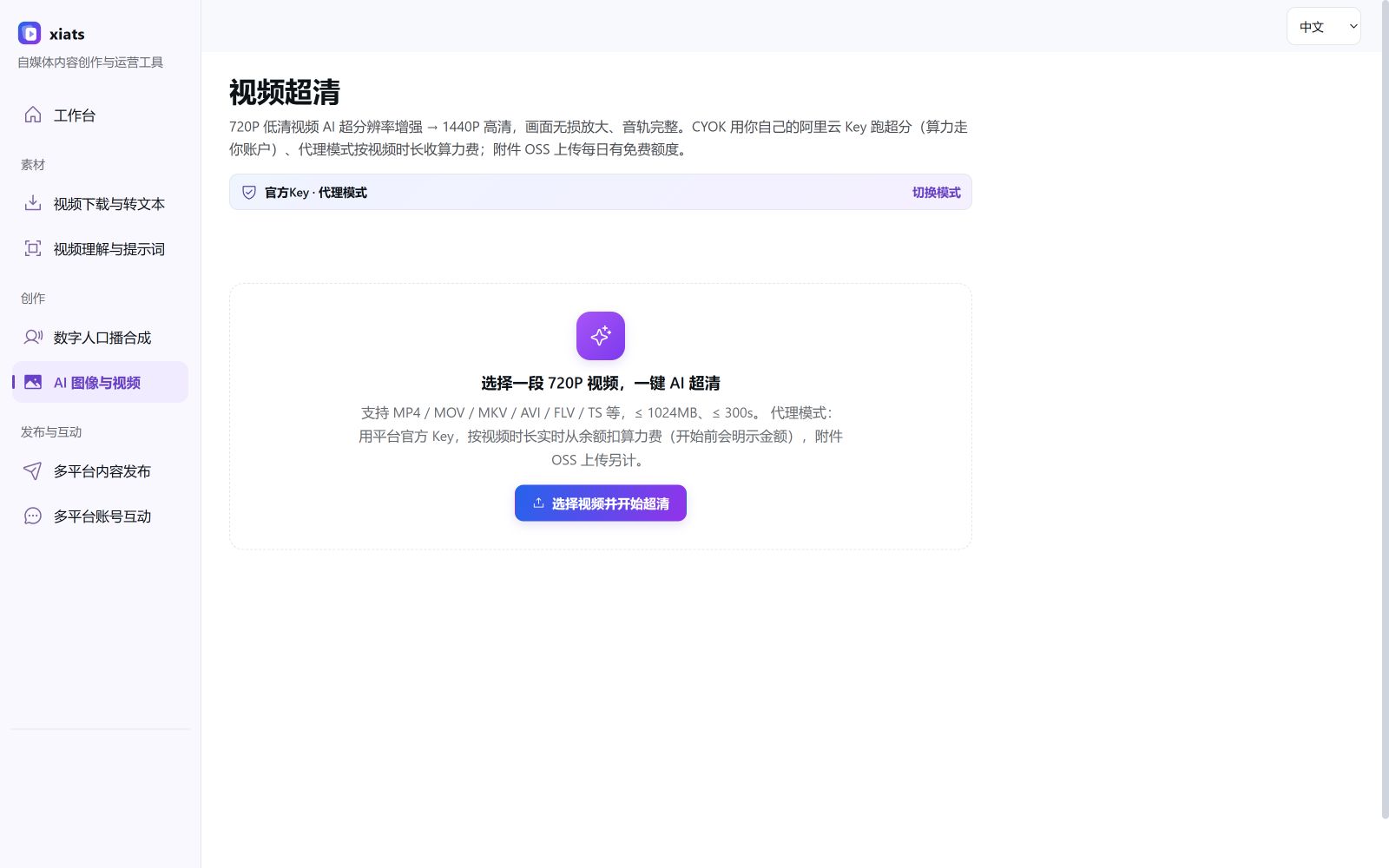Click the 自媒体内容创作与运营工具 tagline

[x=90, y=62]
